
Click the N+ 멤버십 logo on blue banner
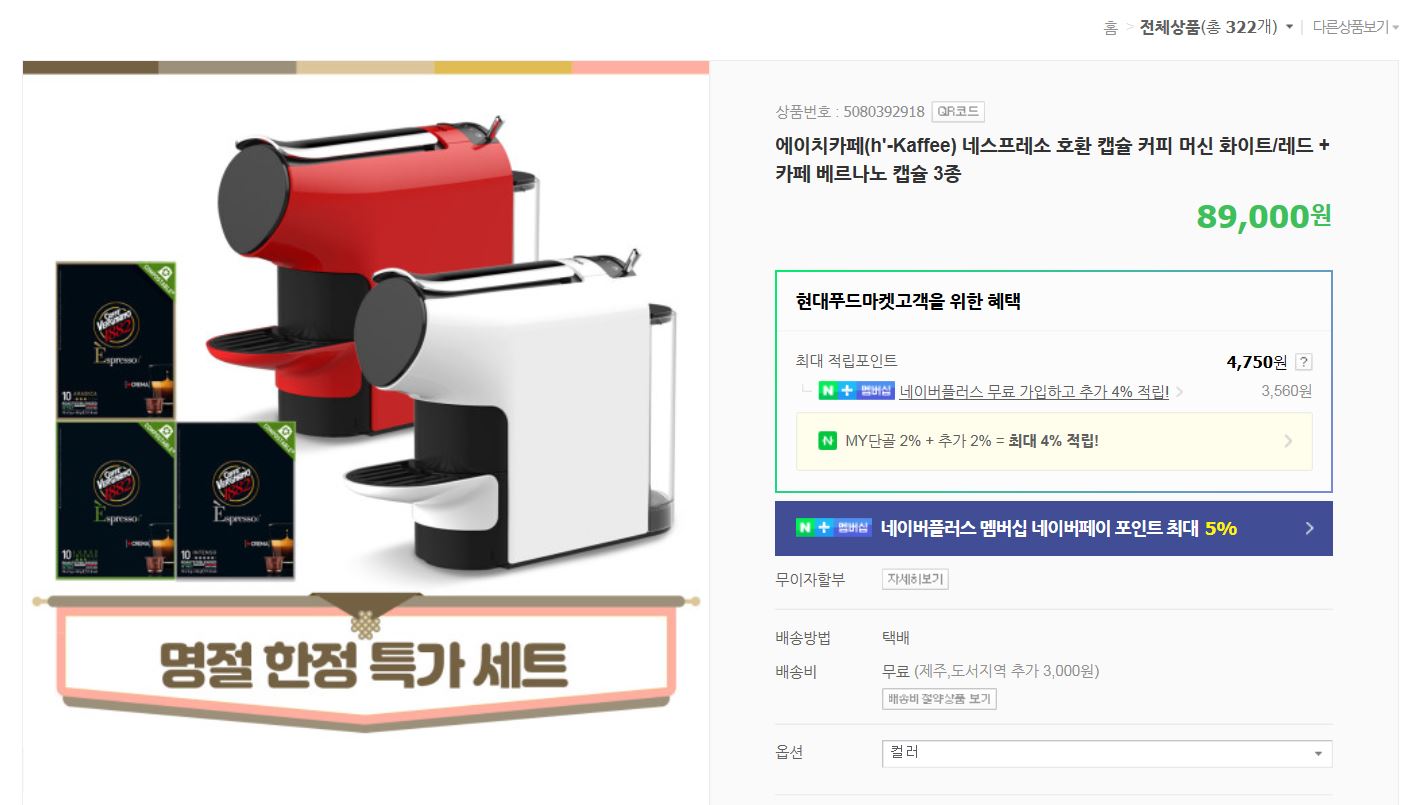click(834, 528)
